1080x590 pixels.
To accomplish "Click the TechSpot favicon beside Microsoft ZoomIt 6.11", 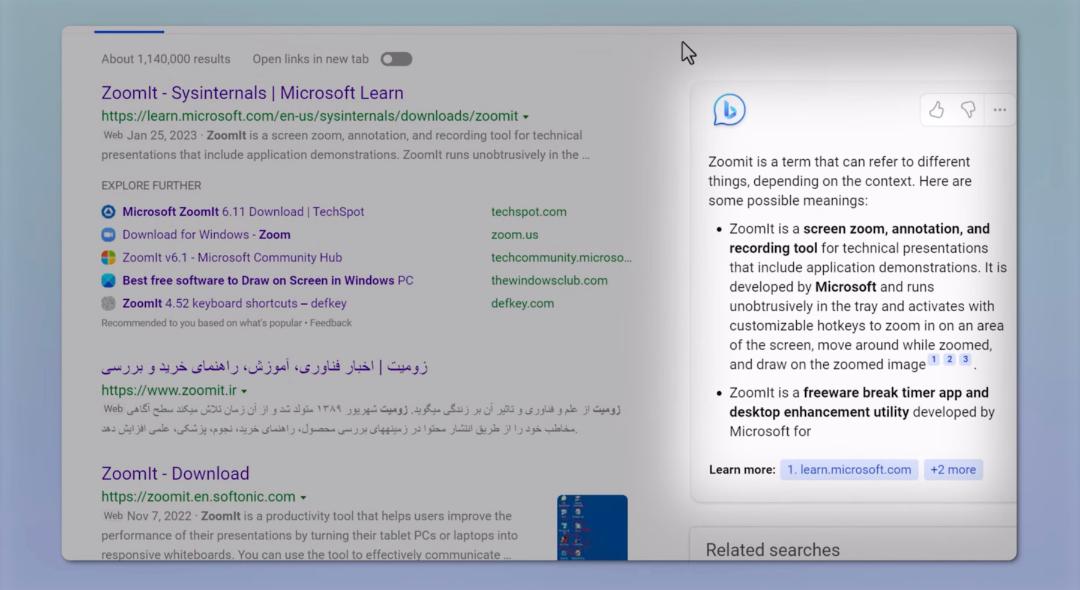I will 108,212.
